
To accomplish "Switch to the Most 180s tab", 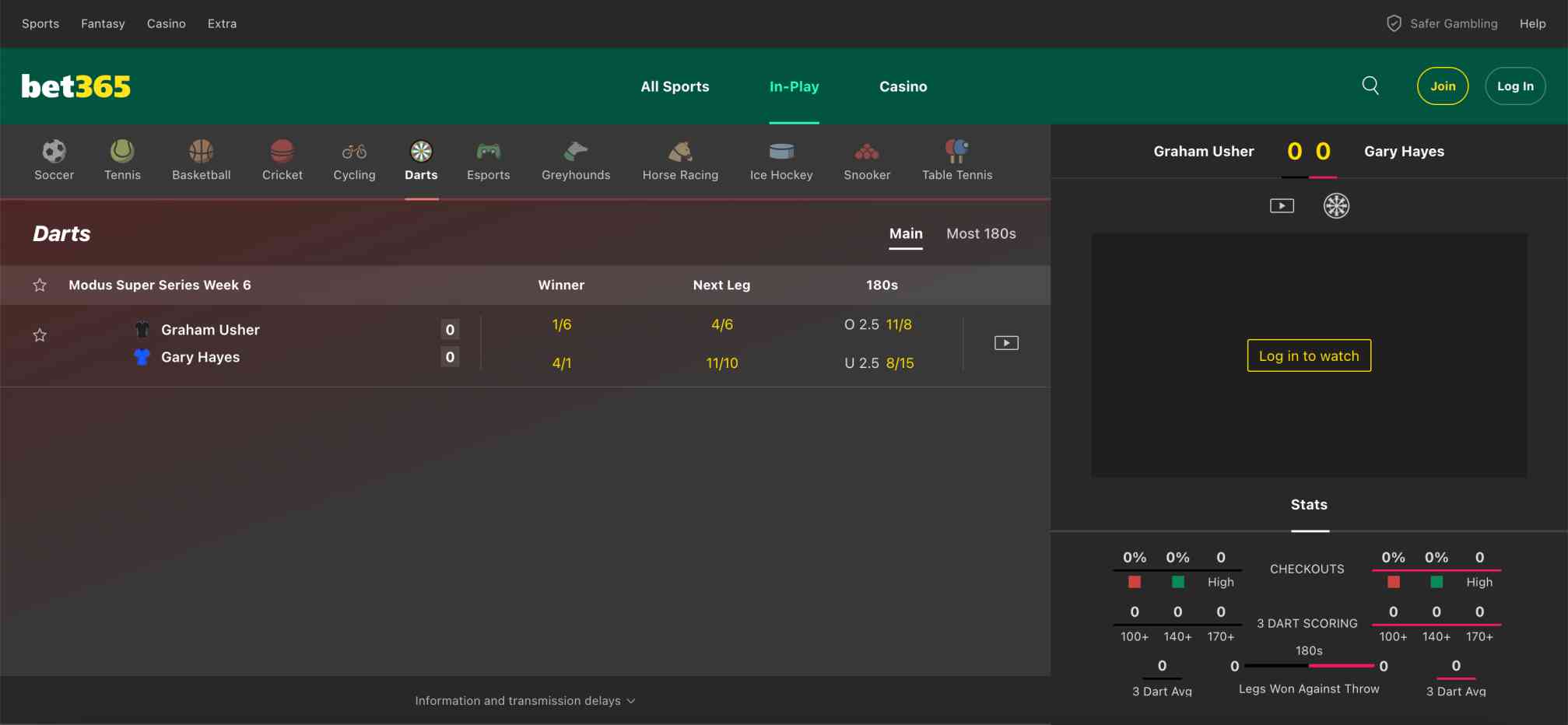I will pos(980,233).
